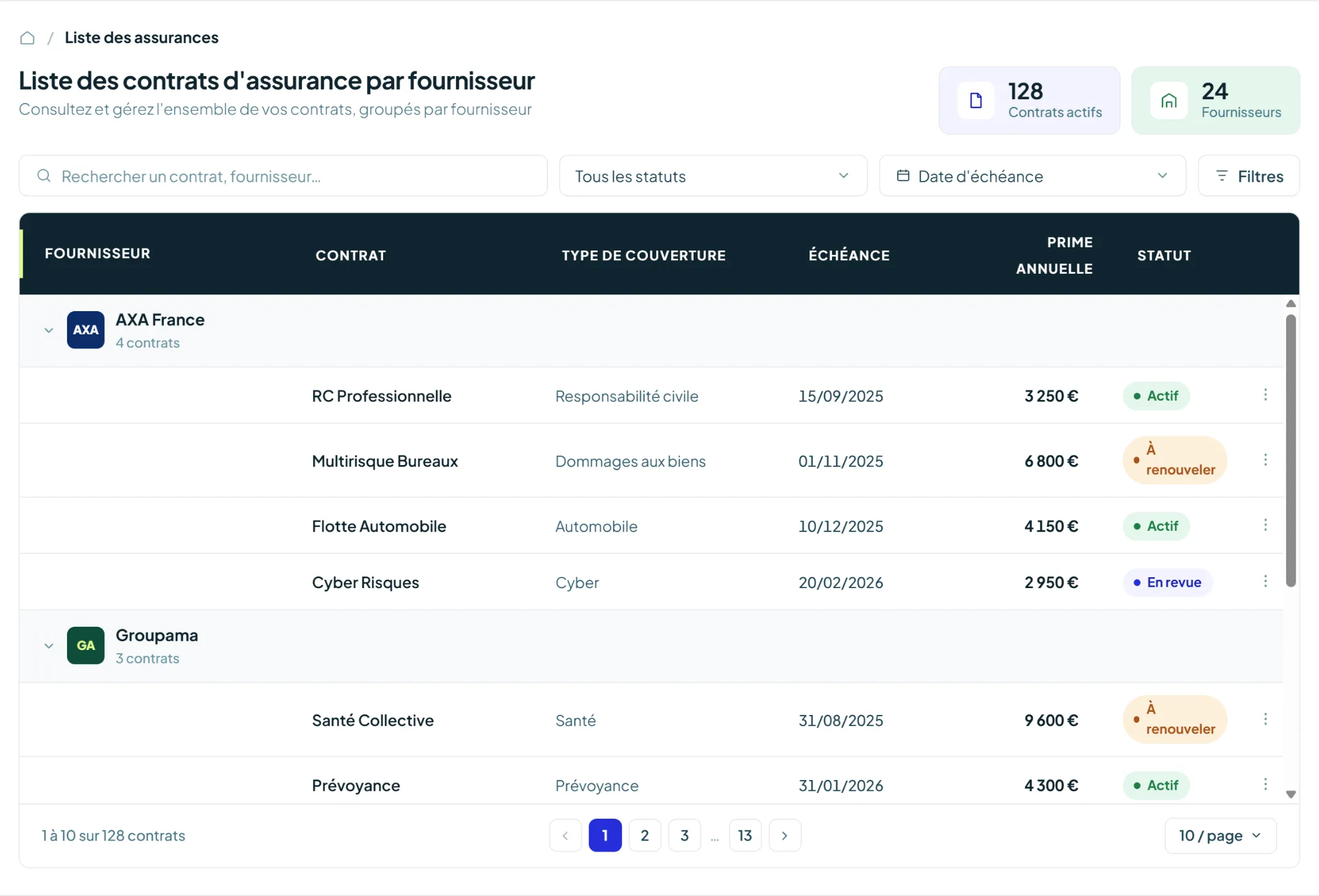
Task: Click the Contrats actifs document icon
Action: click(976, 100)
